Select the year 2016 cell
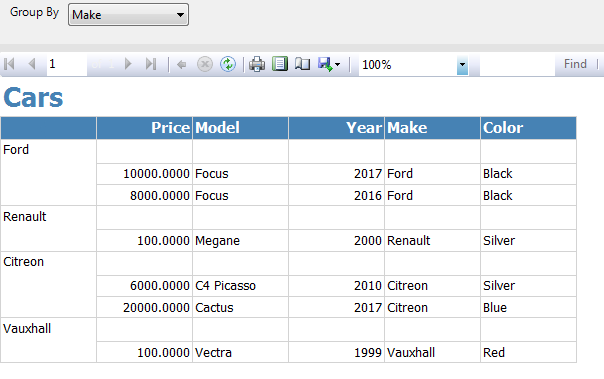The width and height of the screenshot is (604, 379). click(336, 196)
